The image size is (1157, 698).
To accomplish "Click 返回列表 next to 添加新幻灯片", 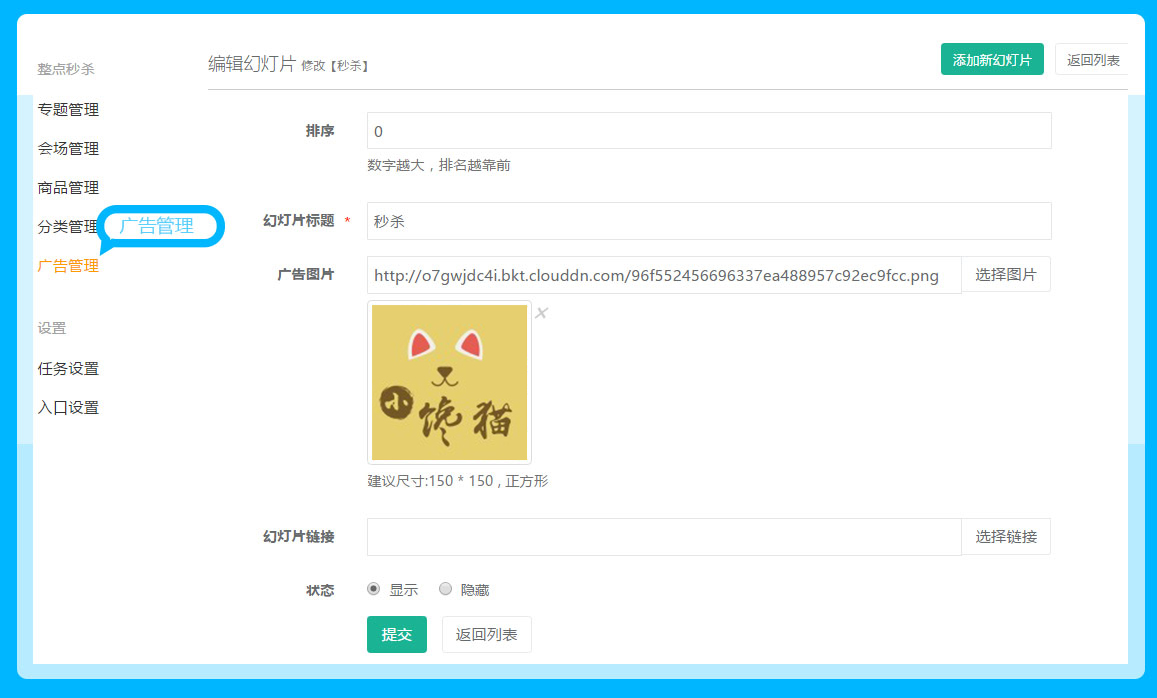I will click(x=1092, y=60).
